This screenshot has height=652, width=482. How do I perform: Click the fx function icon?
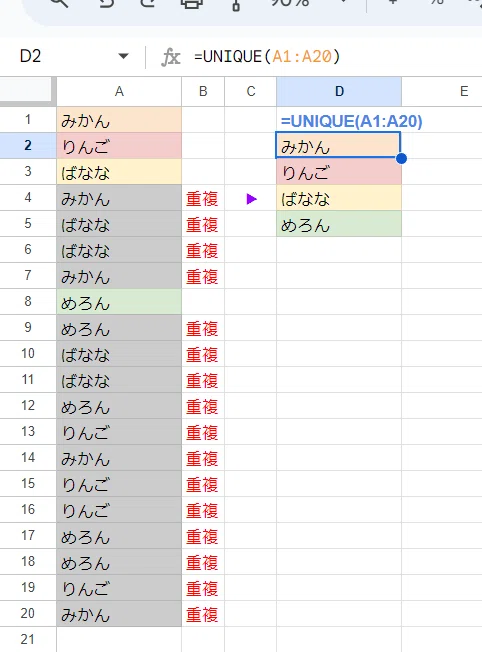point(171,57)
